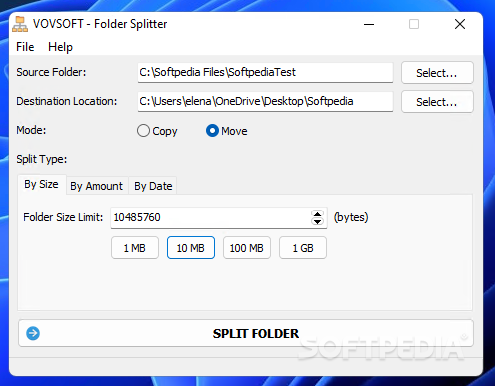Browse for source folder with Select button

coord(437,73)
